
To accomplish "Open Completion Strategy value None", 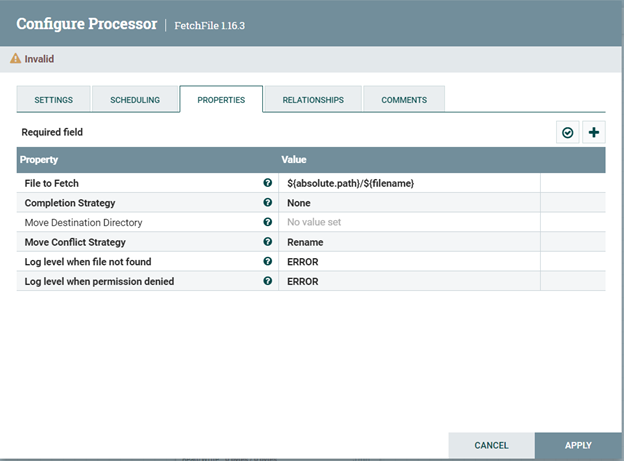I will (x=410, y=203).
